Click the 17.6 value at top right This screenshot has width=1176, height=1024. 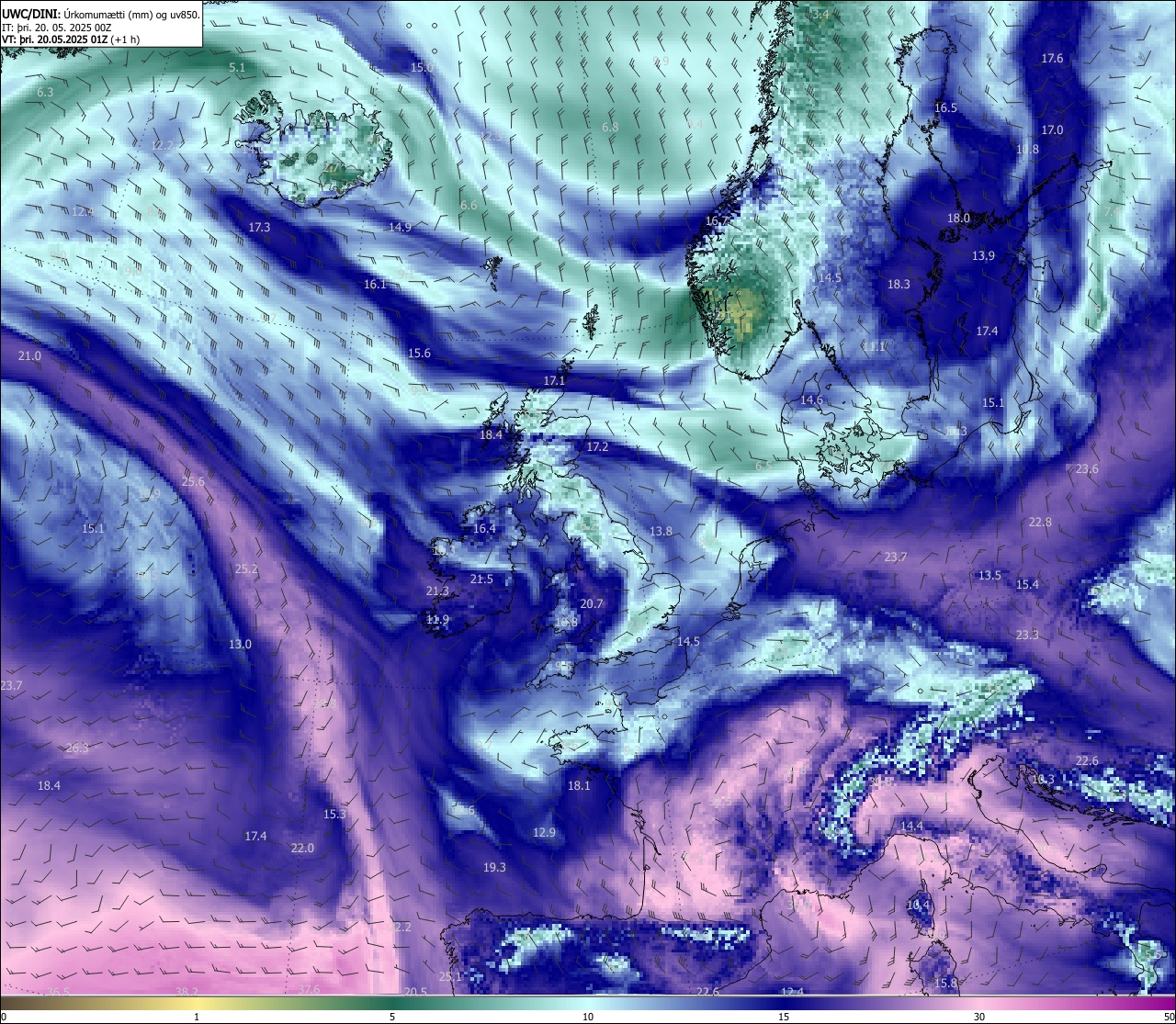[x=1052, y=59]
